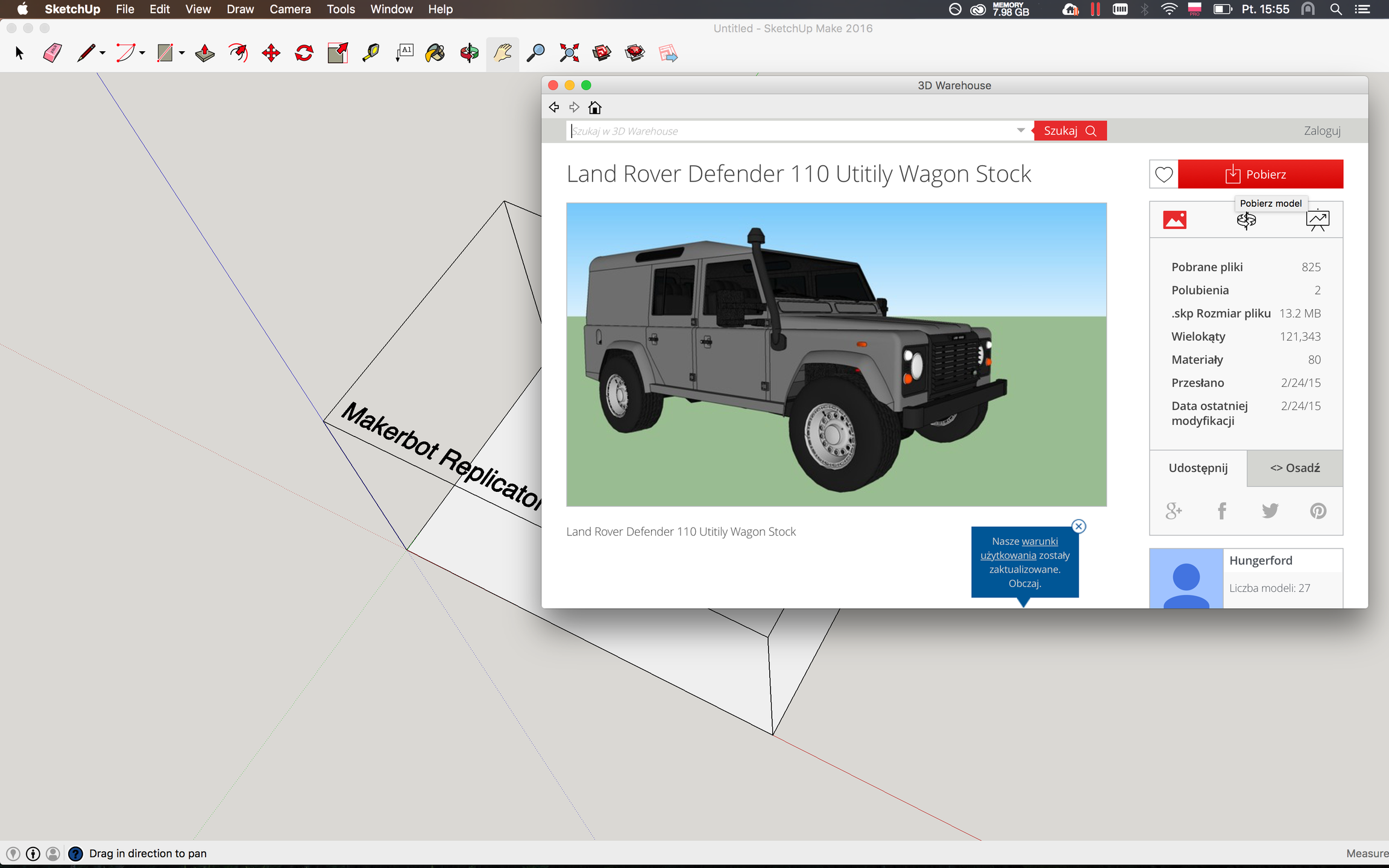Activate the Pan hand tool
This screenshot has height=868, width=1389.
tap(502, 53)
